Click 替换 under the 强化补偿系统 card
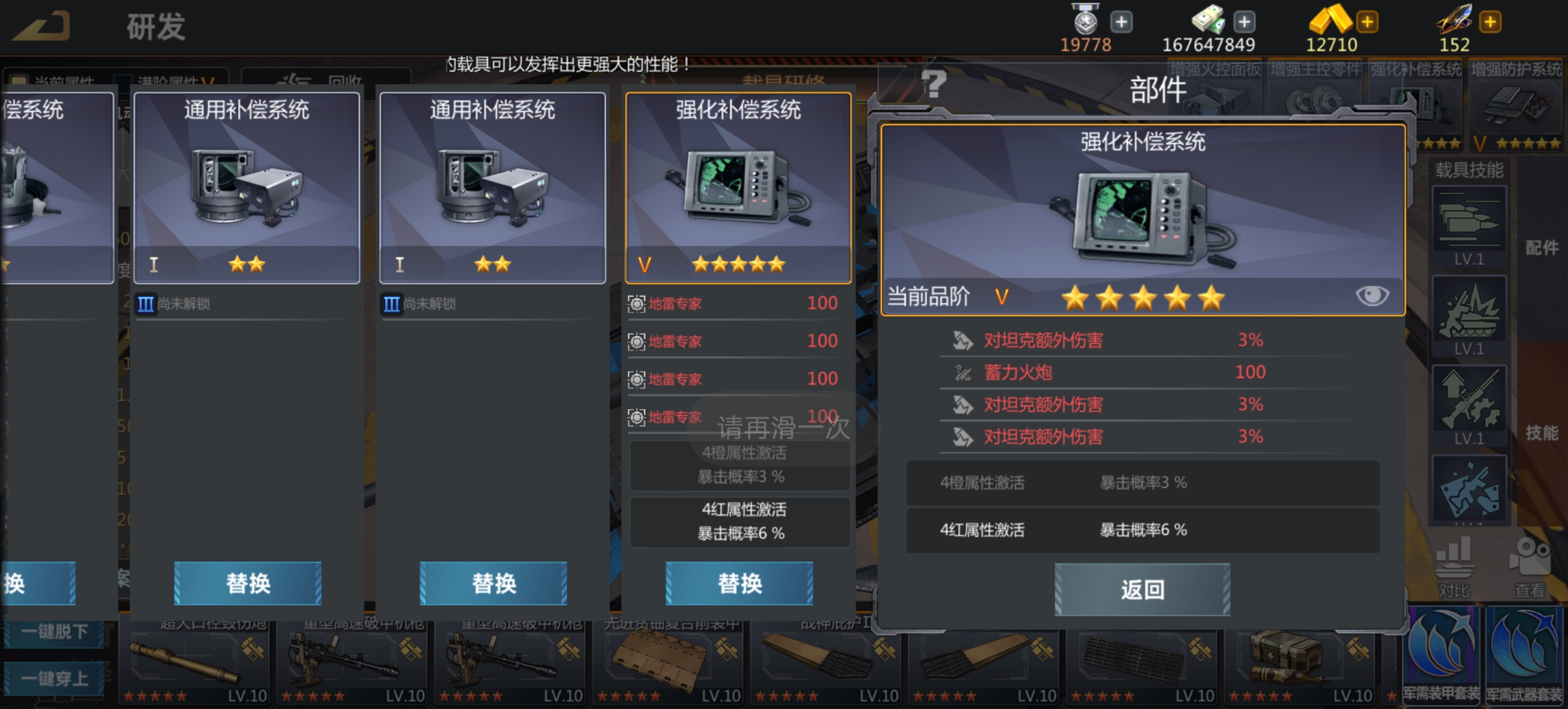Screen dimensions: 1568x709 (x=739, y=583)
